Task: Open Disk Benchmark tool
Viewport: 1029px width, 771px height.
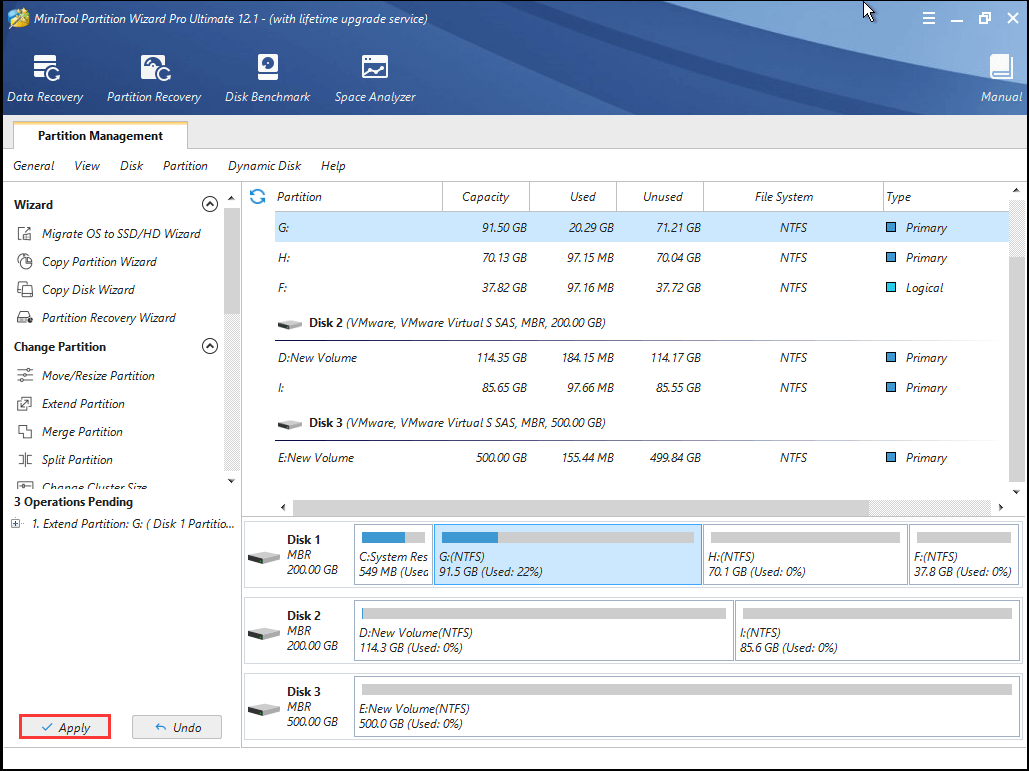Action: click(267, 79)
